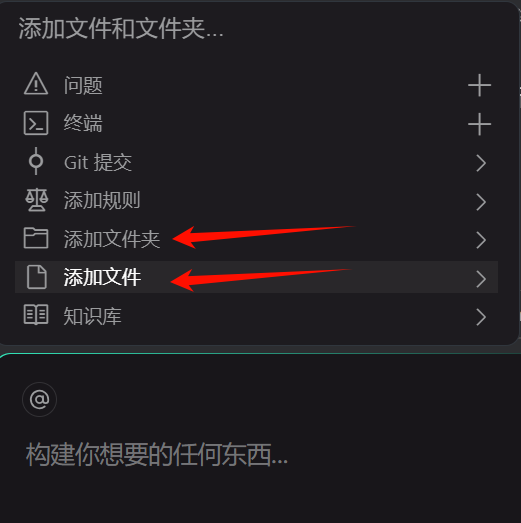
Task: Expand the 添加文件夹 submenu chevron
Action: tap(481, 240)
